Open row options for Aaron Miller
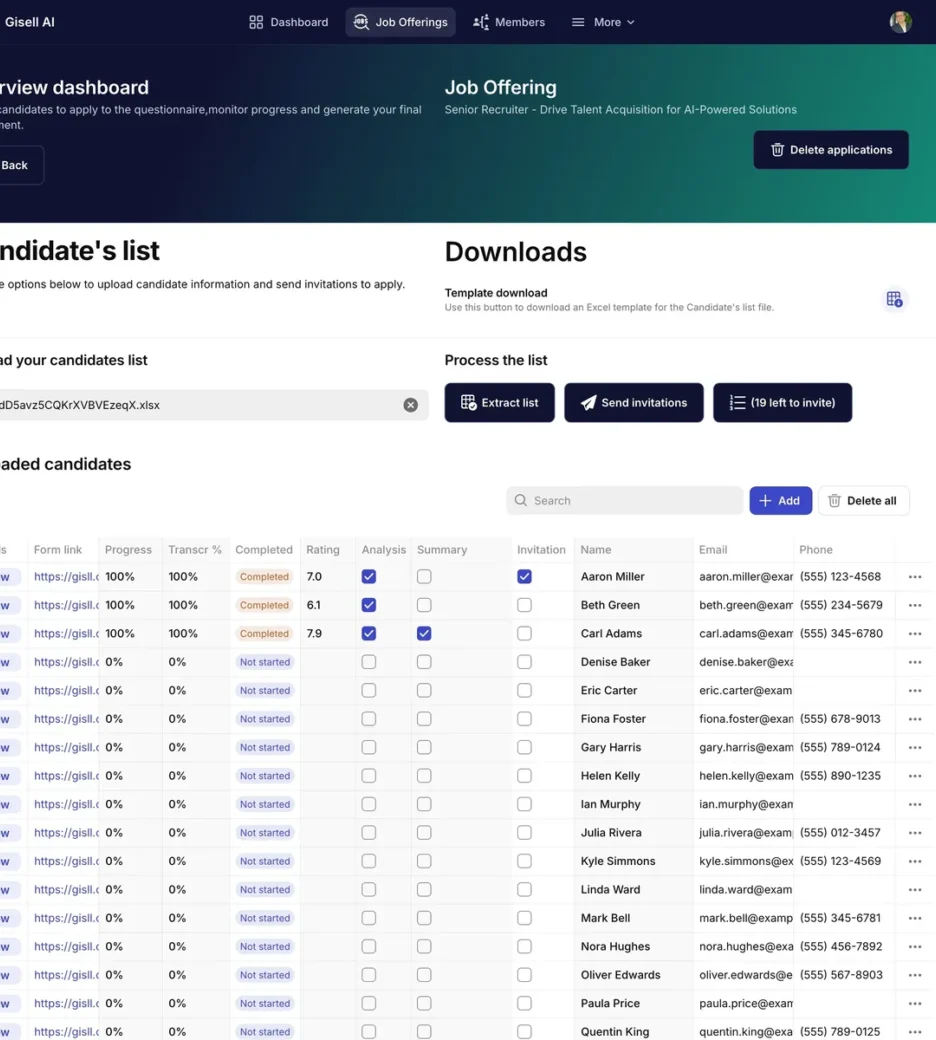Screen dimensions: 936x1040 point(914,577)
